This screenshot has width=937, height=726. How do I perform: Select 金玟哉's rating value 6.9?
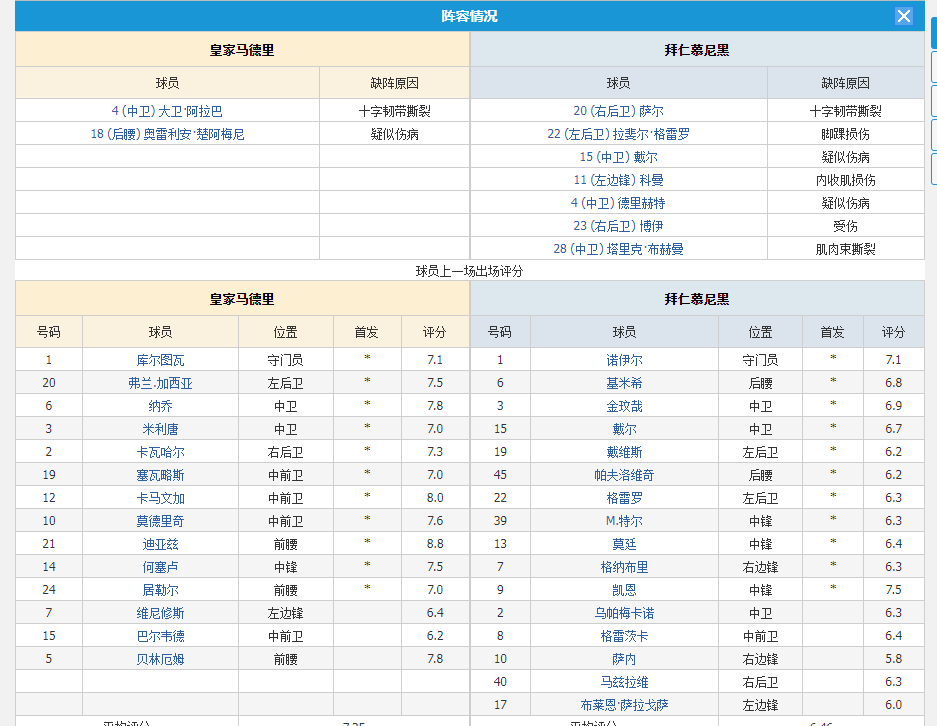point(893,406)
